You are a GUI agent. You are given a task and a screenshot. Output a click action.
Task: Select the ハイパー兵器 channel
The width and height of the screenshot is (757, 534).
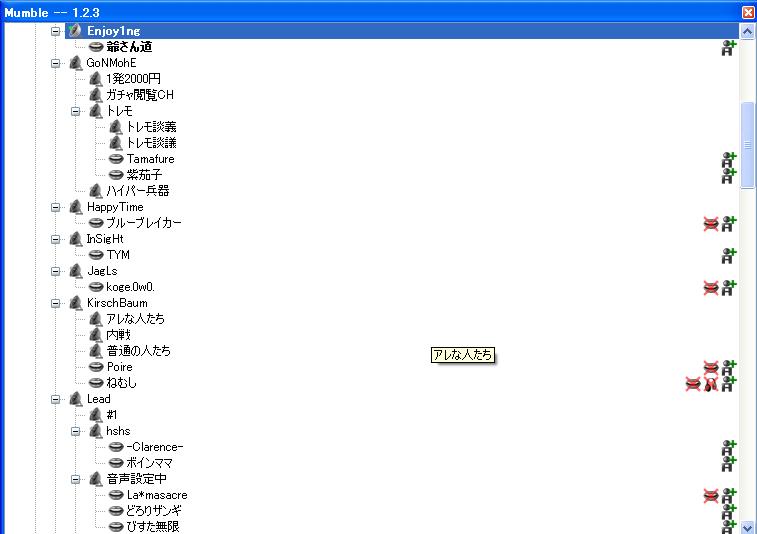point(138,191)
